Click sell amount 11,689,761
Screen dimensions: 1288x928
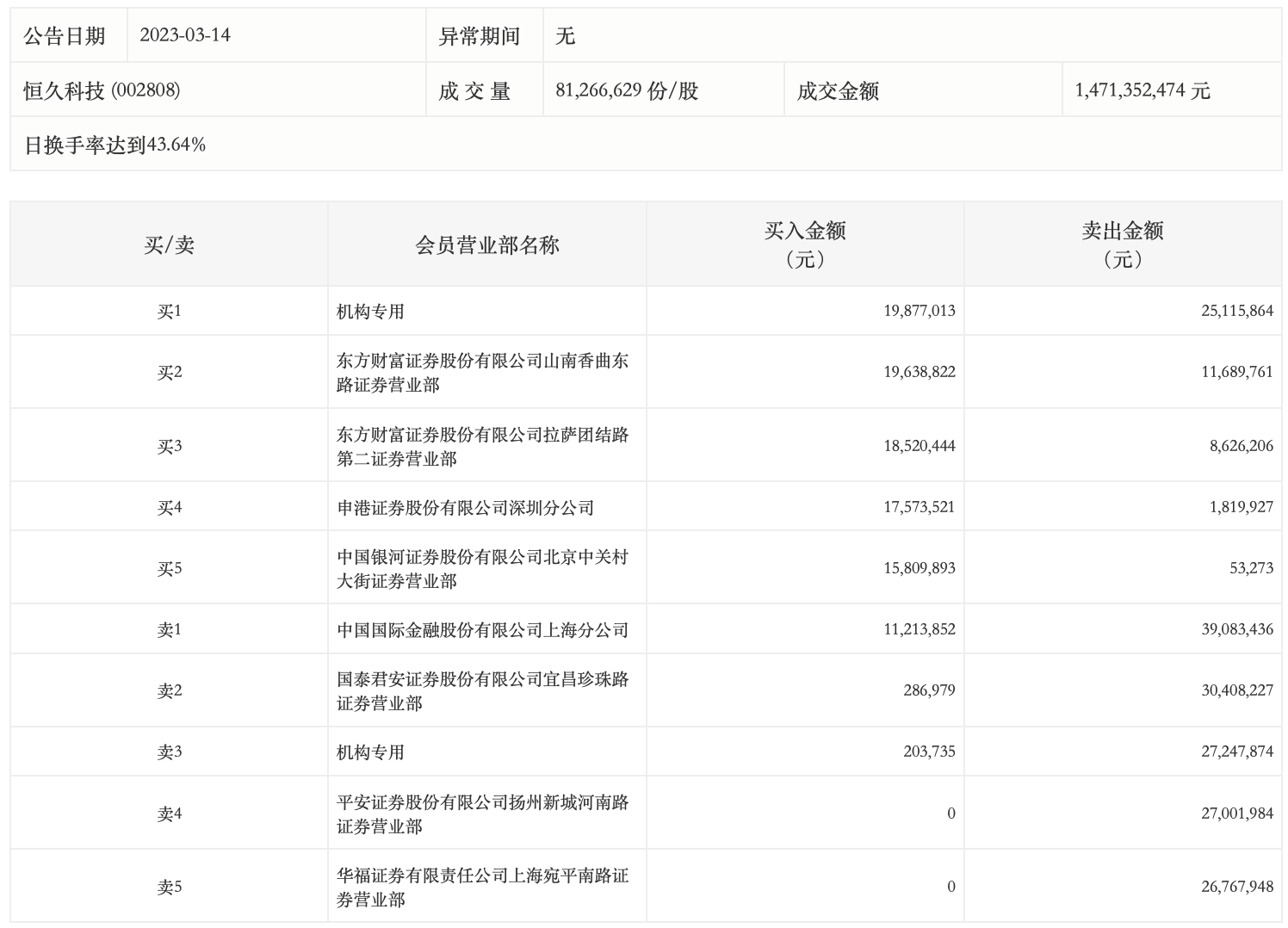[1237, 372]
